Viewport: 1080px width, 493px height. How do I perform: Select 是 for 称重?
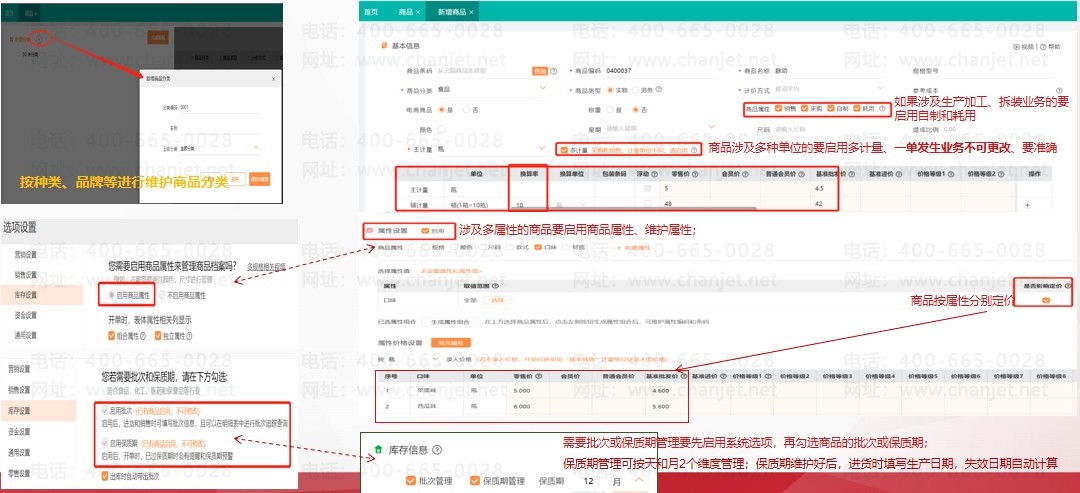(610, 109)
